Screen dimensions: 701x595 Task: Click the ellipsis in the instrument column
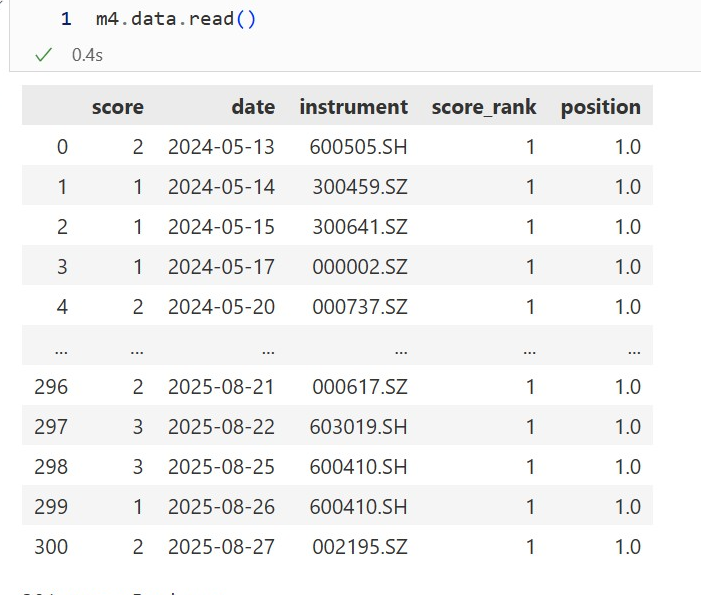(x=400, y=349)
